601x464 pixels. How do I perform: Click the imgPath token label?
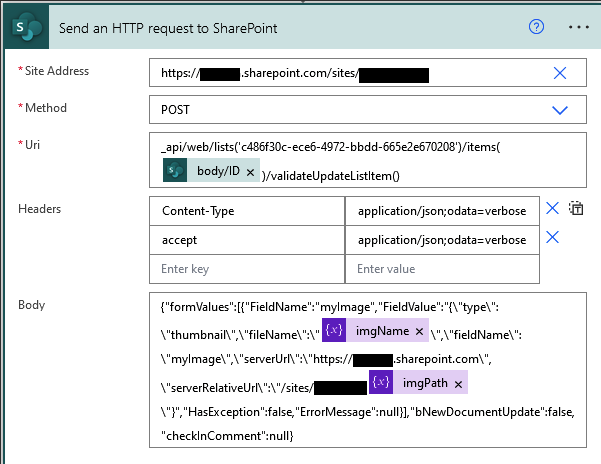425,383
